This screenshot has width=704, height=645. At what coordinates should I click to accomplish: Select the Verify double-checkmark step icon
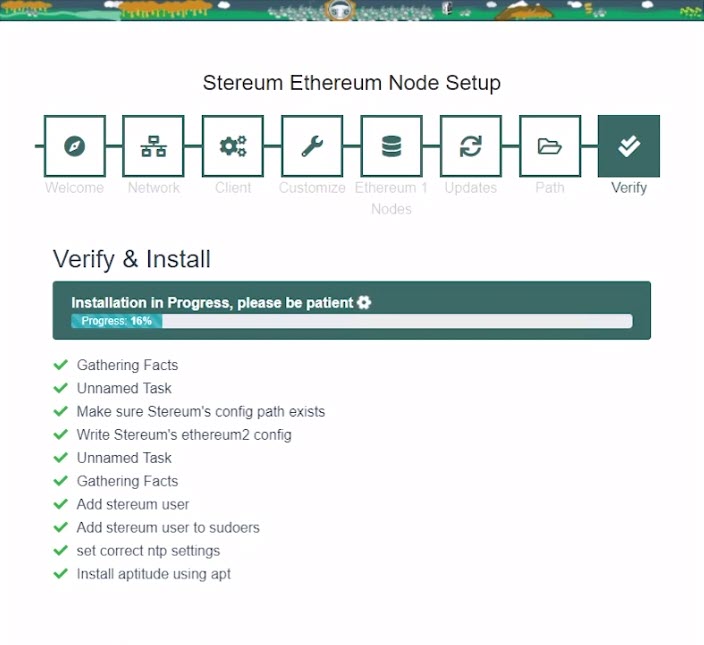[629, 146]
